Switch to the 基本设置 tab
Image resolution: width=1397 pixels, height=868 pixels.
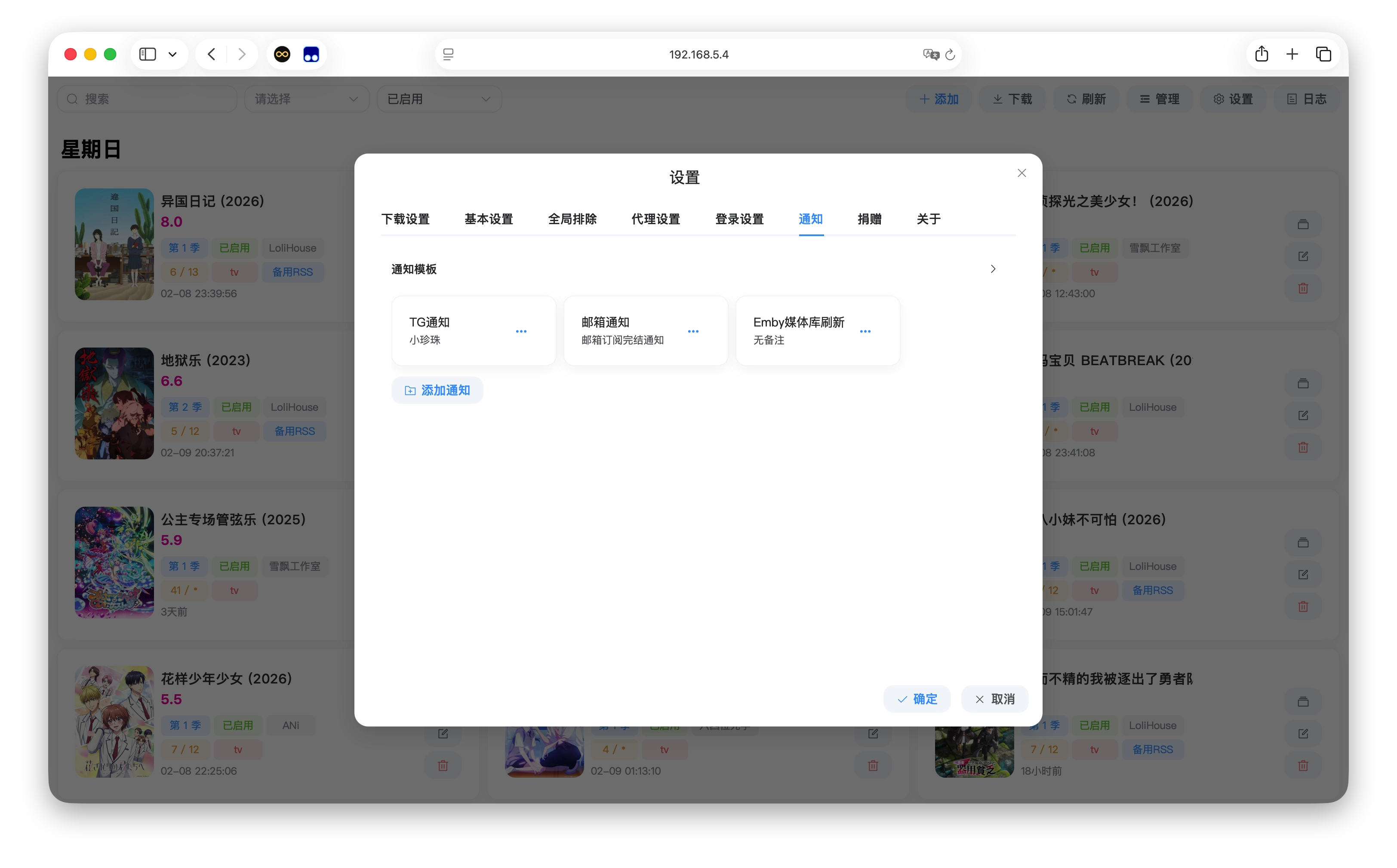pyautogui.click(x=489, y=219)
